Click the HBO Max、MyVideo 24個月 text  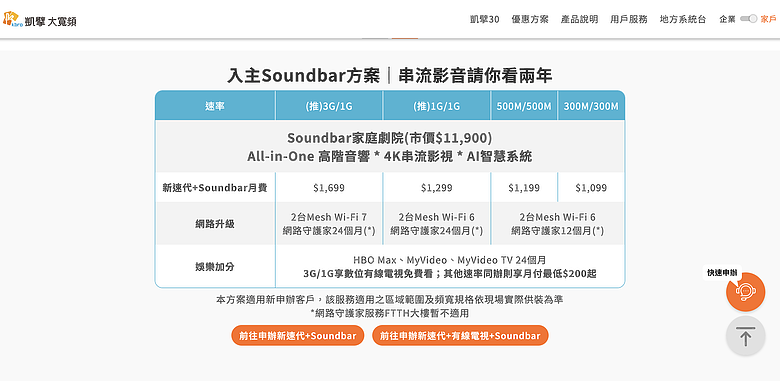tap(450, 260)
